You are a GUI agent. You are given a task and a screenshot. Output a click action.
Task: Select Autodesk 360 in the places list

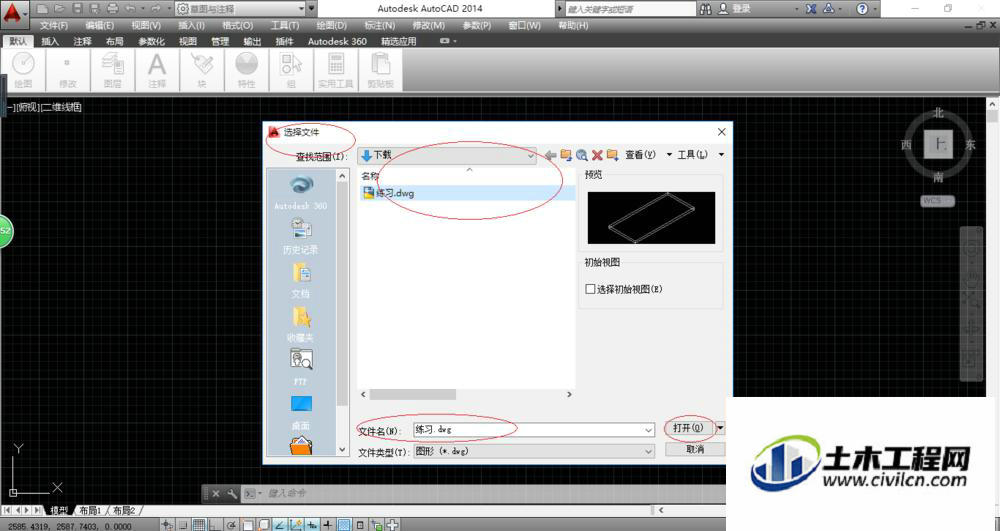click(300, 193)
